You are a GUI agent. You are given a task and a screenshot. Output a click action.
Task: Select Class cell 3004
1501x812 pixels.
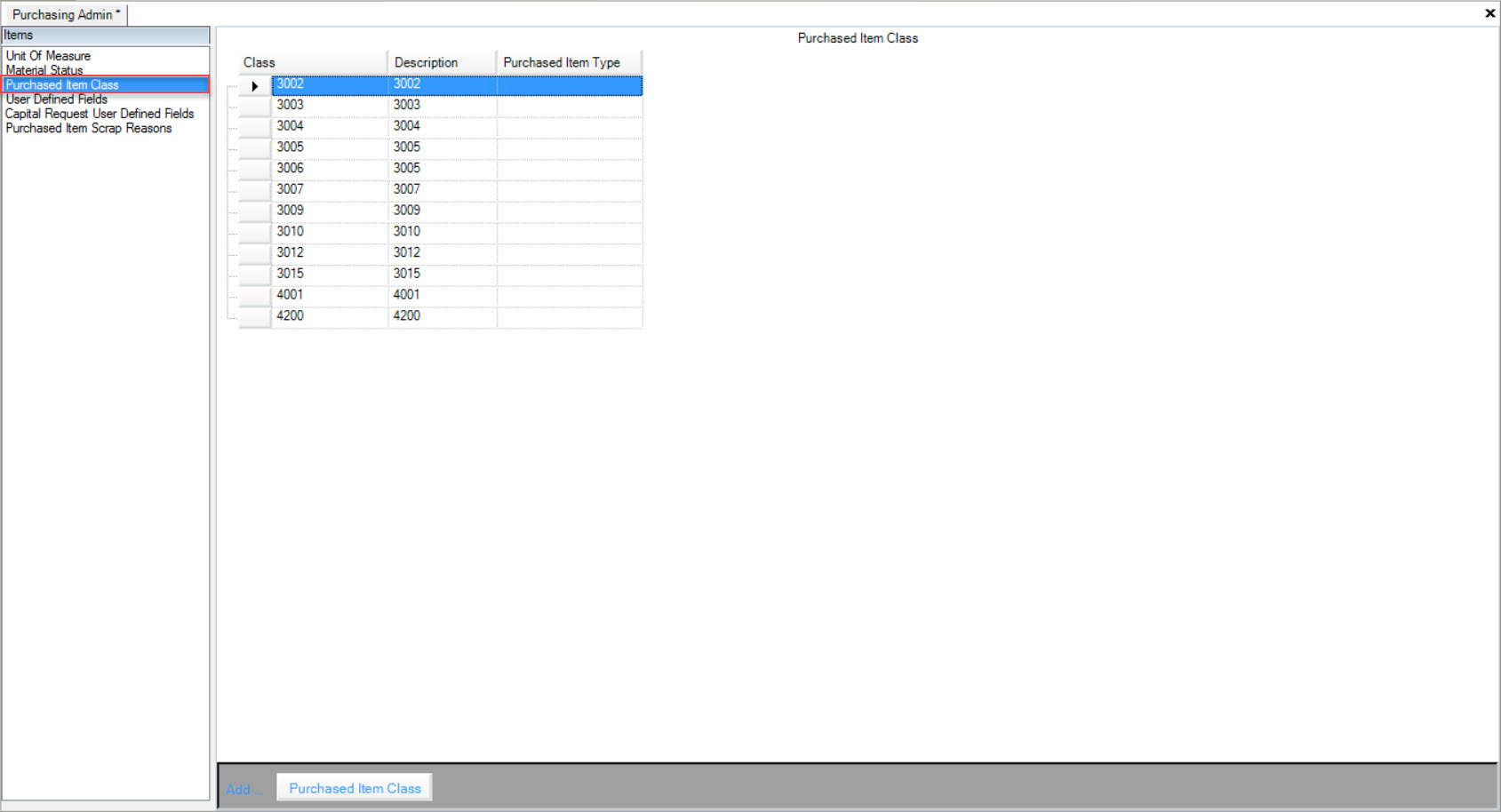[x=330, y=126]
